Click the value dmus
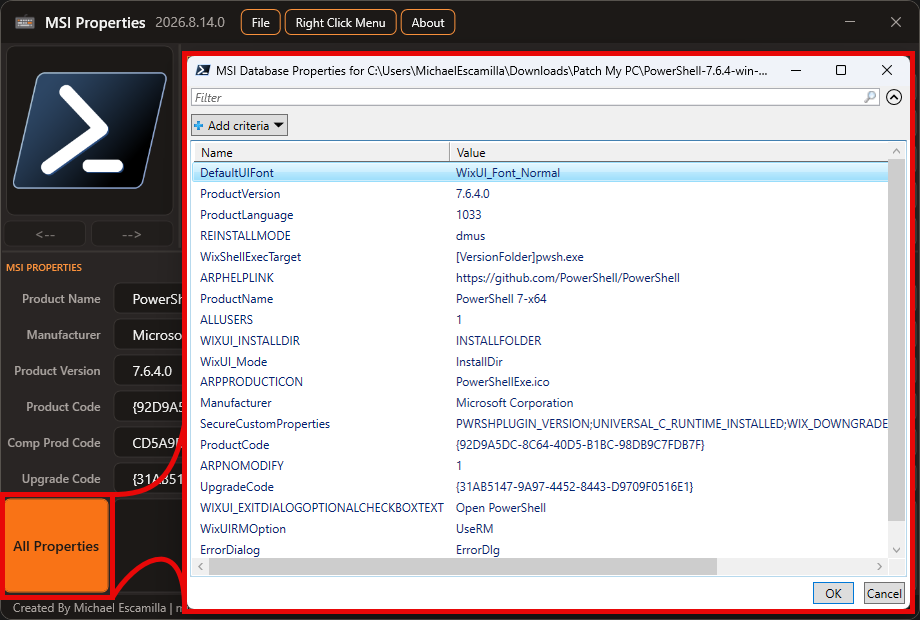Viewport: 920px width, 620px height. (x=471, y=236)
